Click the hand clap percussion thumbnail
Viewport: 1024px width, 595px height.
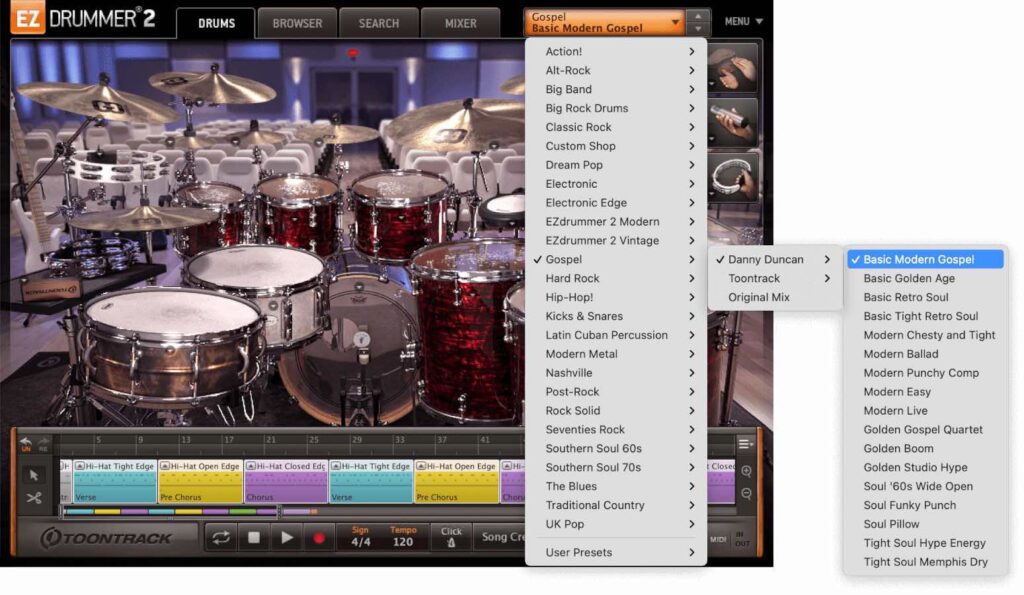point(733,69)
